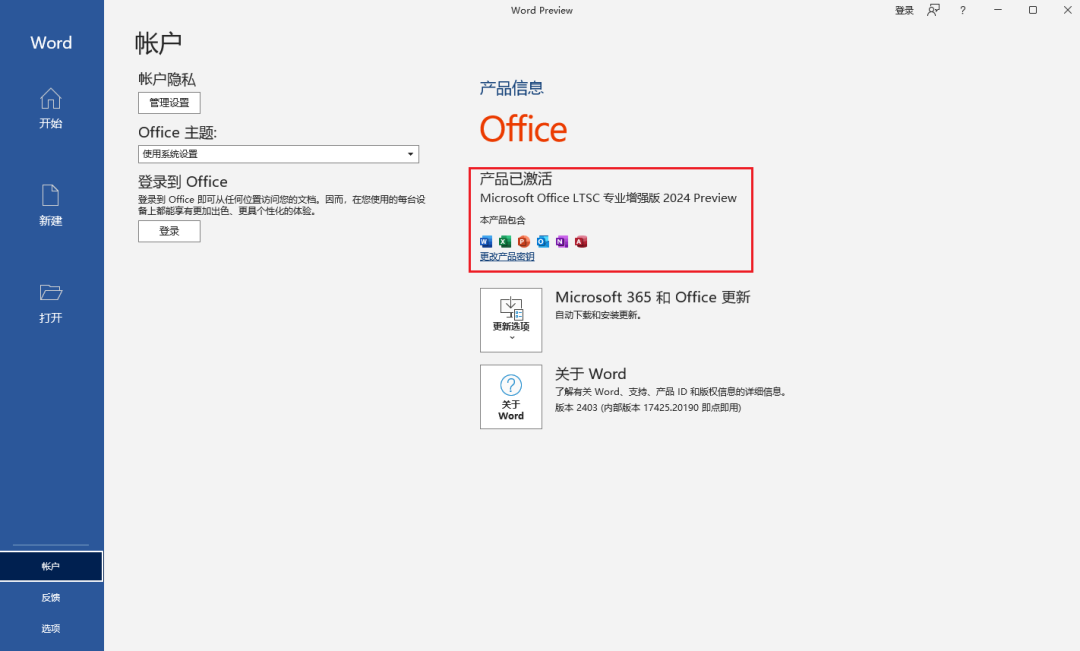Click the Microsoft 365 和 Office 更新 heading
Image resolution: width=1080 pixels, height=651 pixels.
pos(653,297)
